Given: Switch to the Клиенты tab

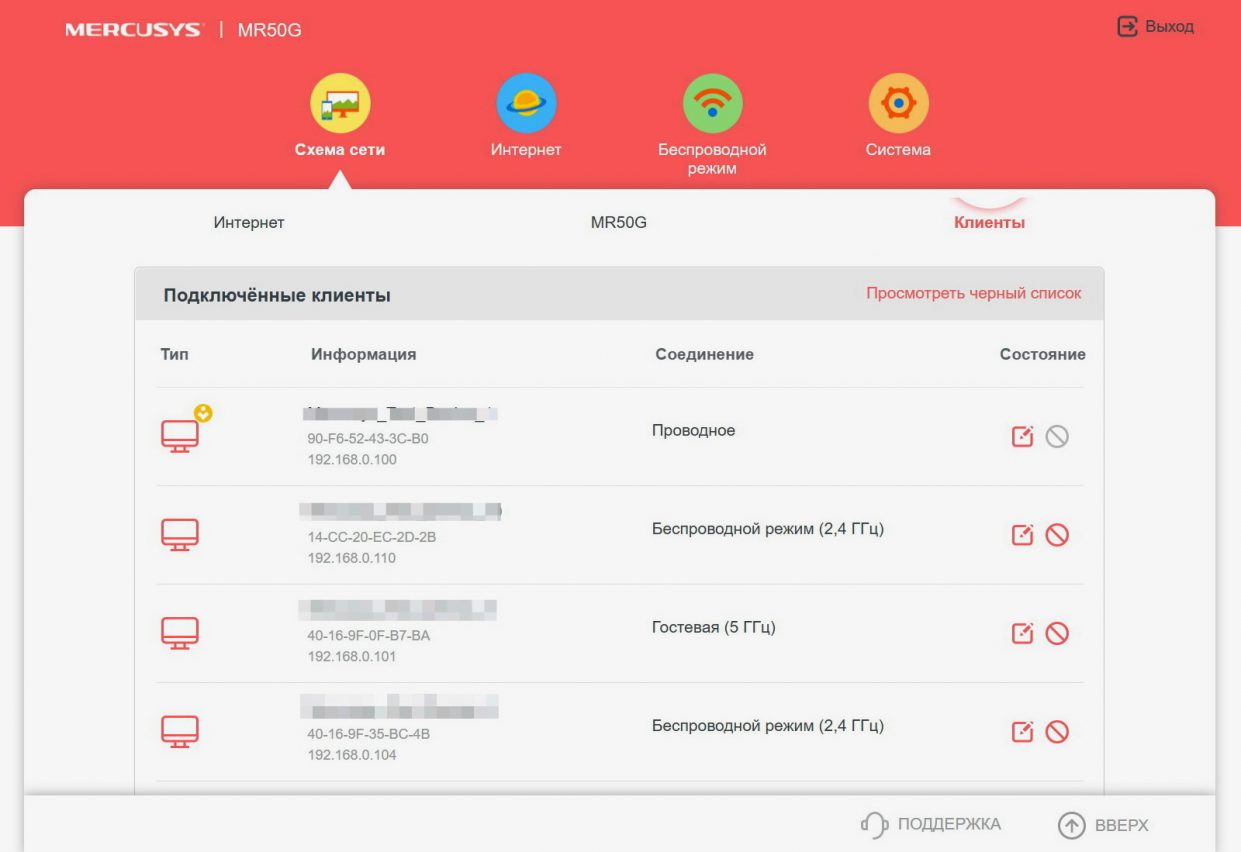Looking at the screenshot, I should tap(989, 222).
